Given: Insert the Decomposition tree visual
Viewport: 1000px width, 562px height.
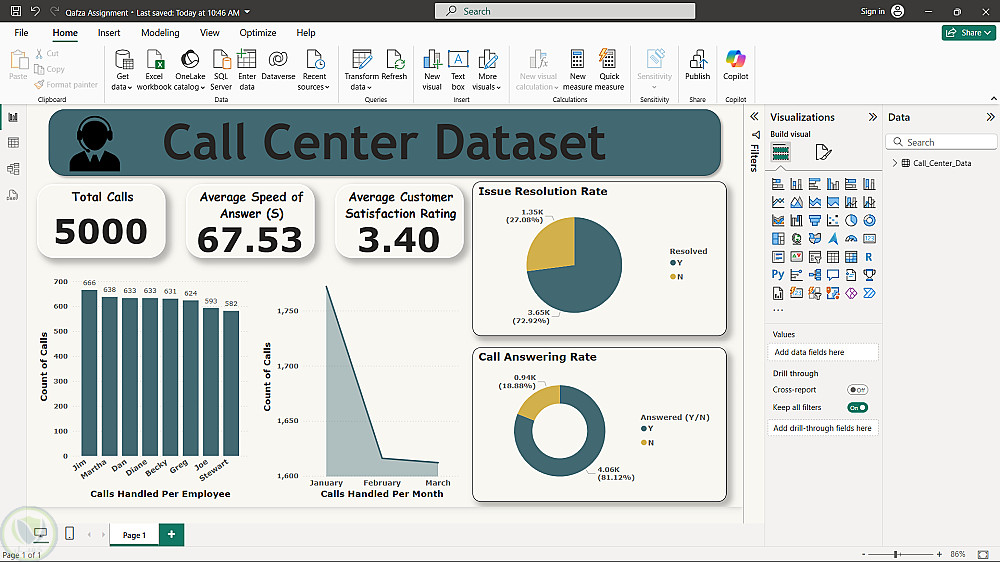Looking at the screenshot, I should [x=814, y=275].
